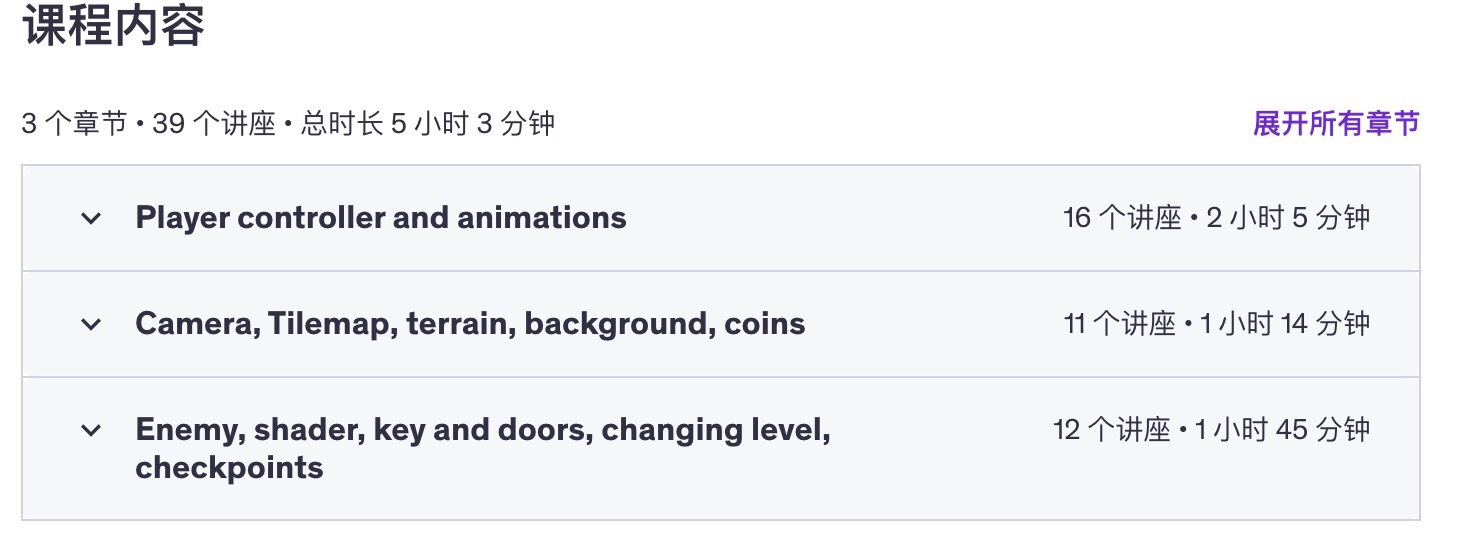Click the 3 个章节 summary text
Viewport: 1476px width, 544px height.
(x=74, y=124)
